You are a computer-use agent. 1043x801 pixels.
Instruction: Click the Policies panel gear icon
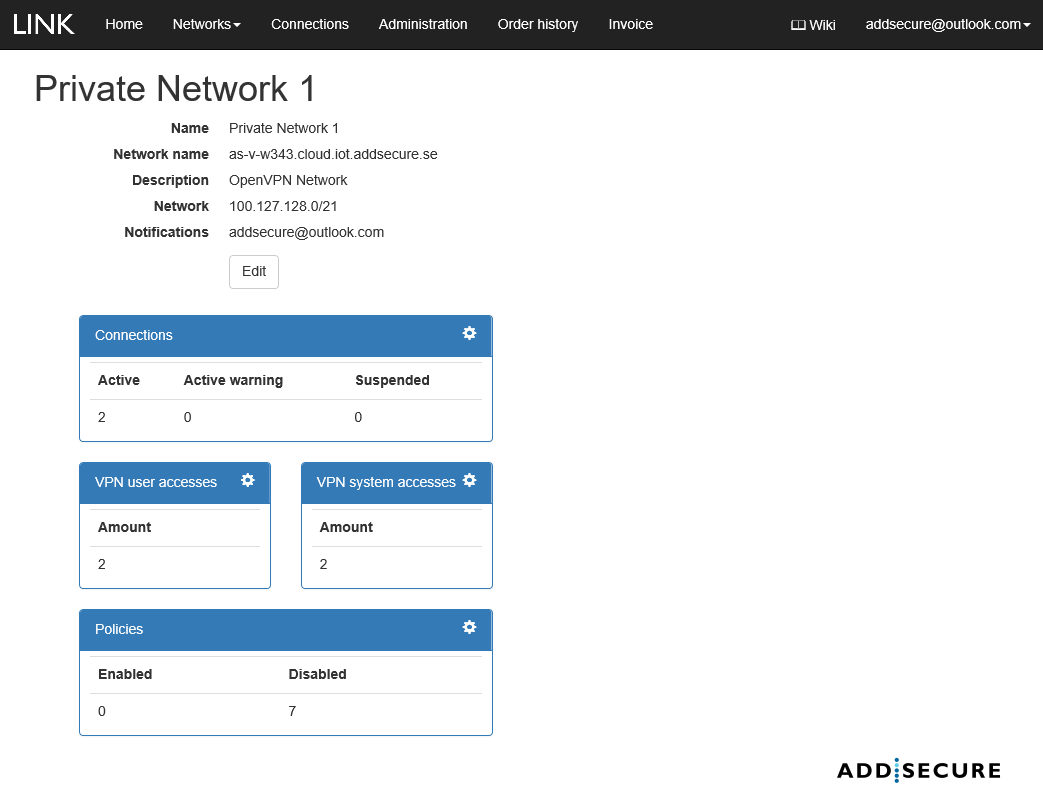tap(469, 628)
